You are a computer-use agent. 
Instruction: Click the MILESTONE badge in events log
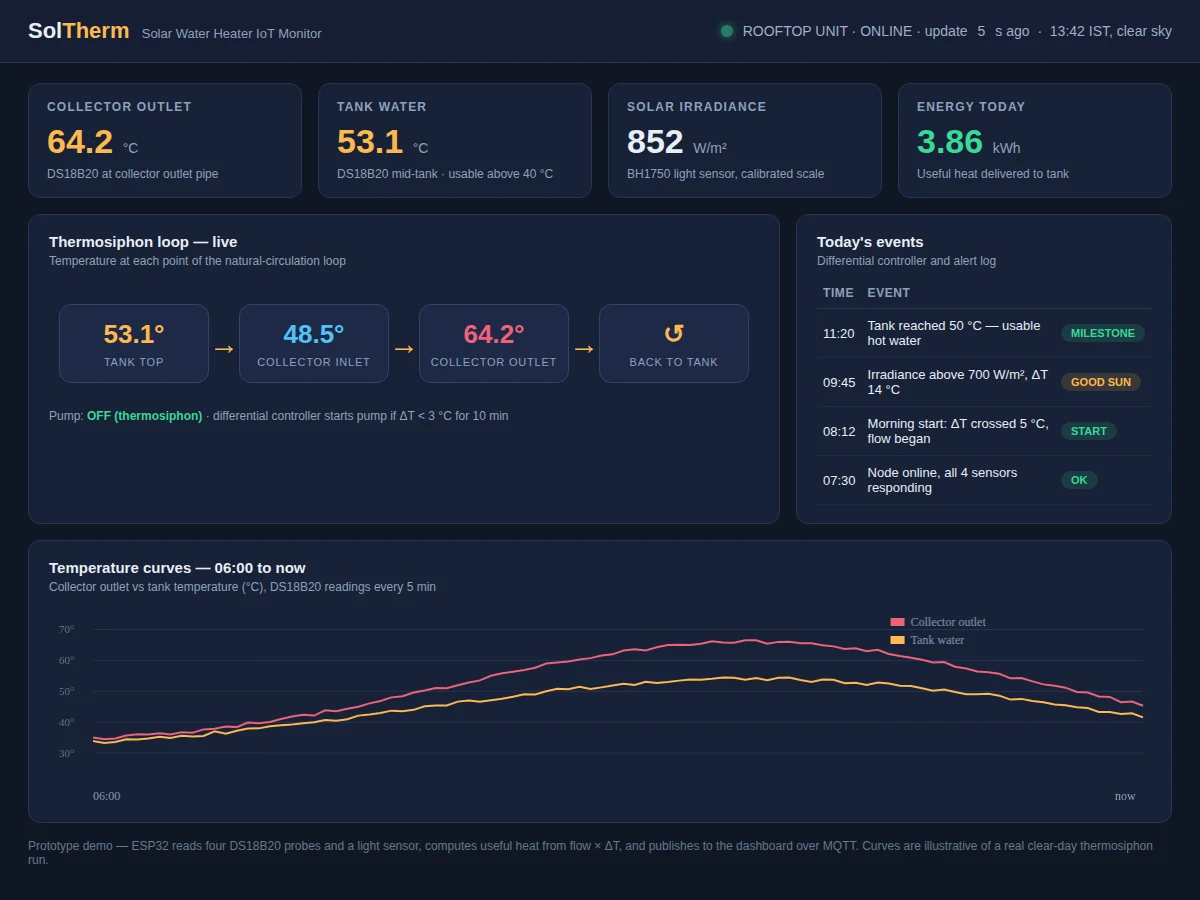(1103, 333)
